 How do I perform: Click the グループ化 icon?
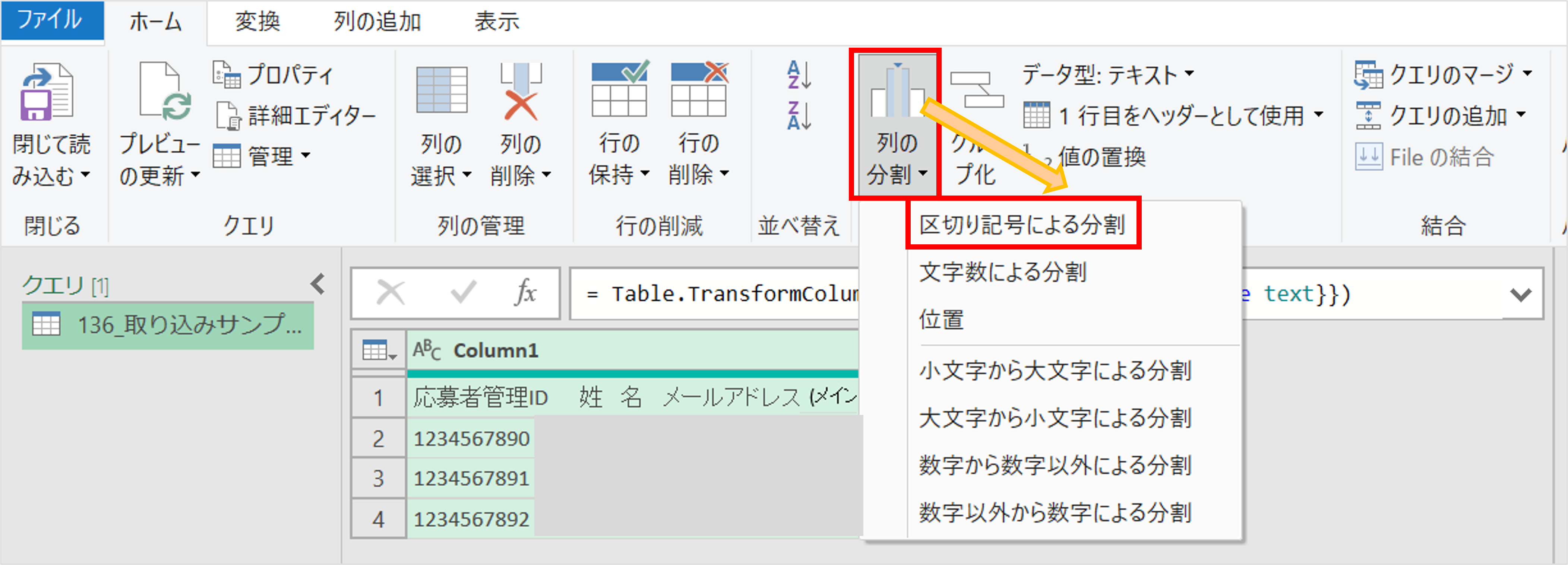976,90
